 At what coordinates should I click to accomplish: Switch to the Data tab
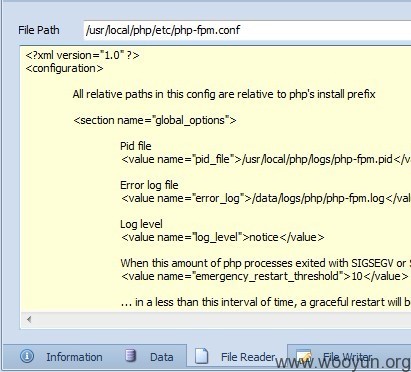149,357
